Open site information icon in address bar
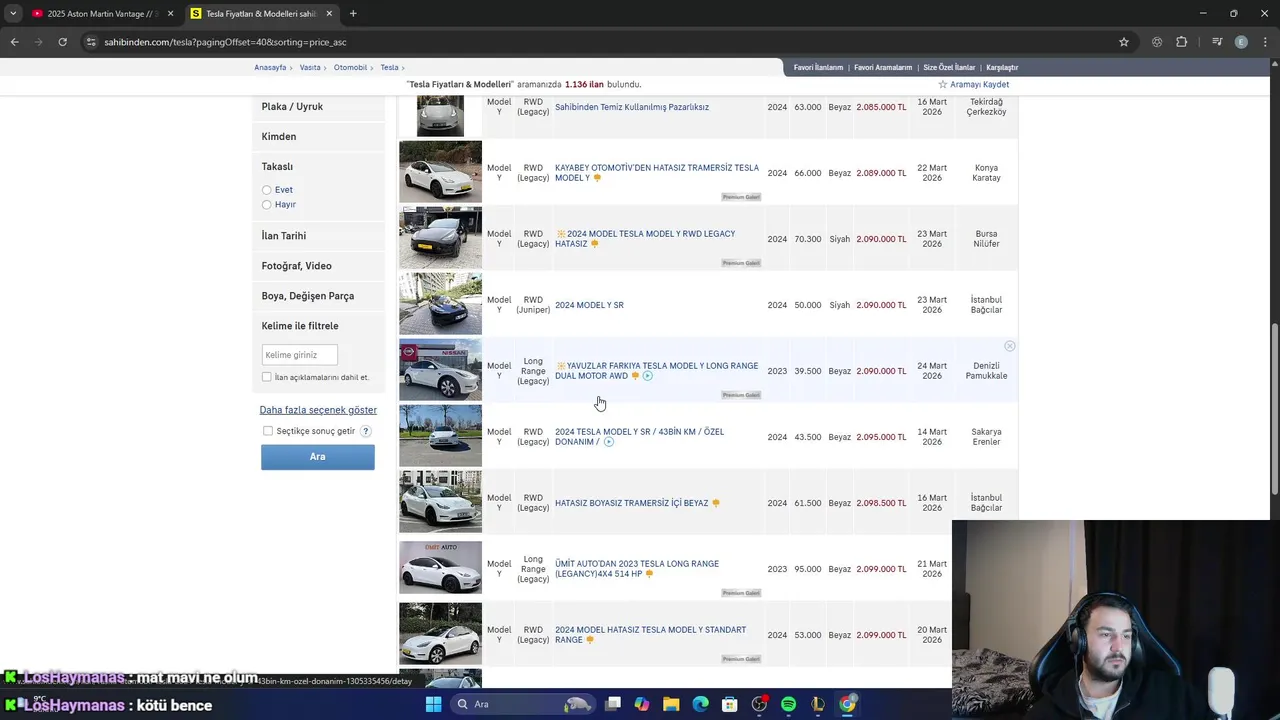The width and height of the screenshot is (1280, 720). coord(91,42)
